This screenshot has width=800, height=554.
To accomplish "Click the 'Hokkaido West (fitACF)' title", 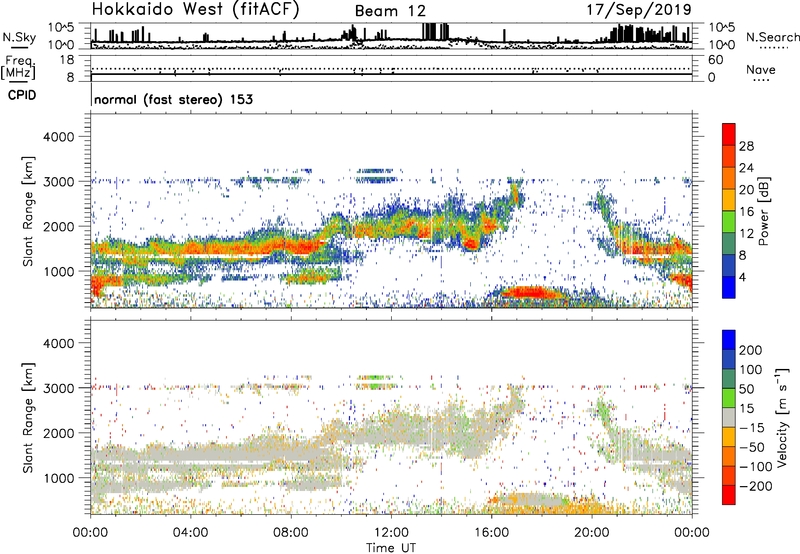I will (195, 10).
